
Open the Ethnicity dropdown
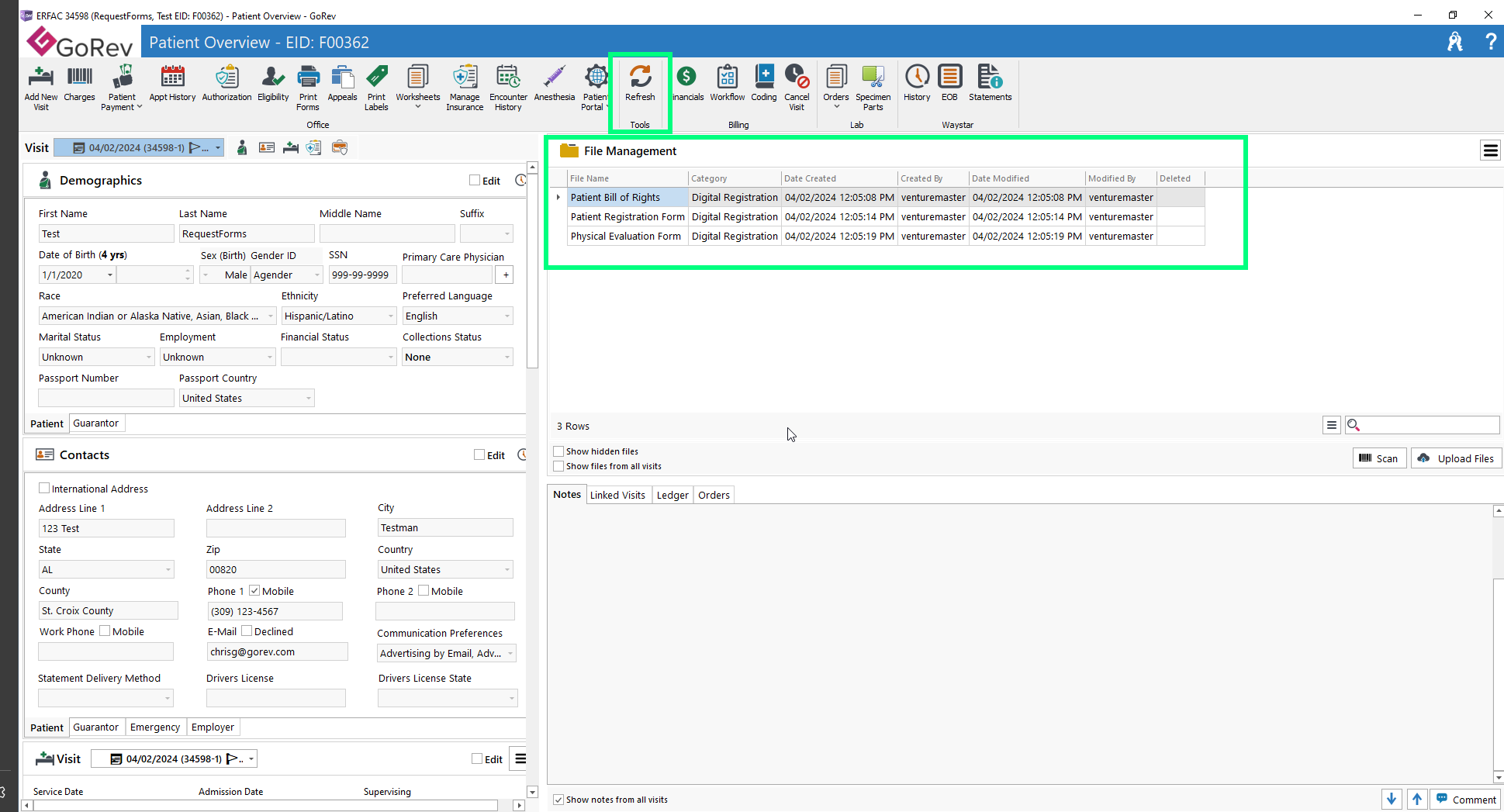[x=390, y=316]
